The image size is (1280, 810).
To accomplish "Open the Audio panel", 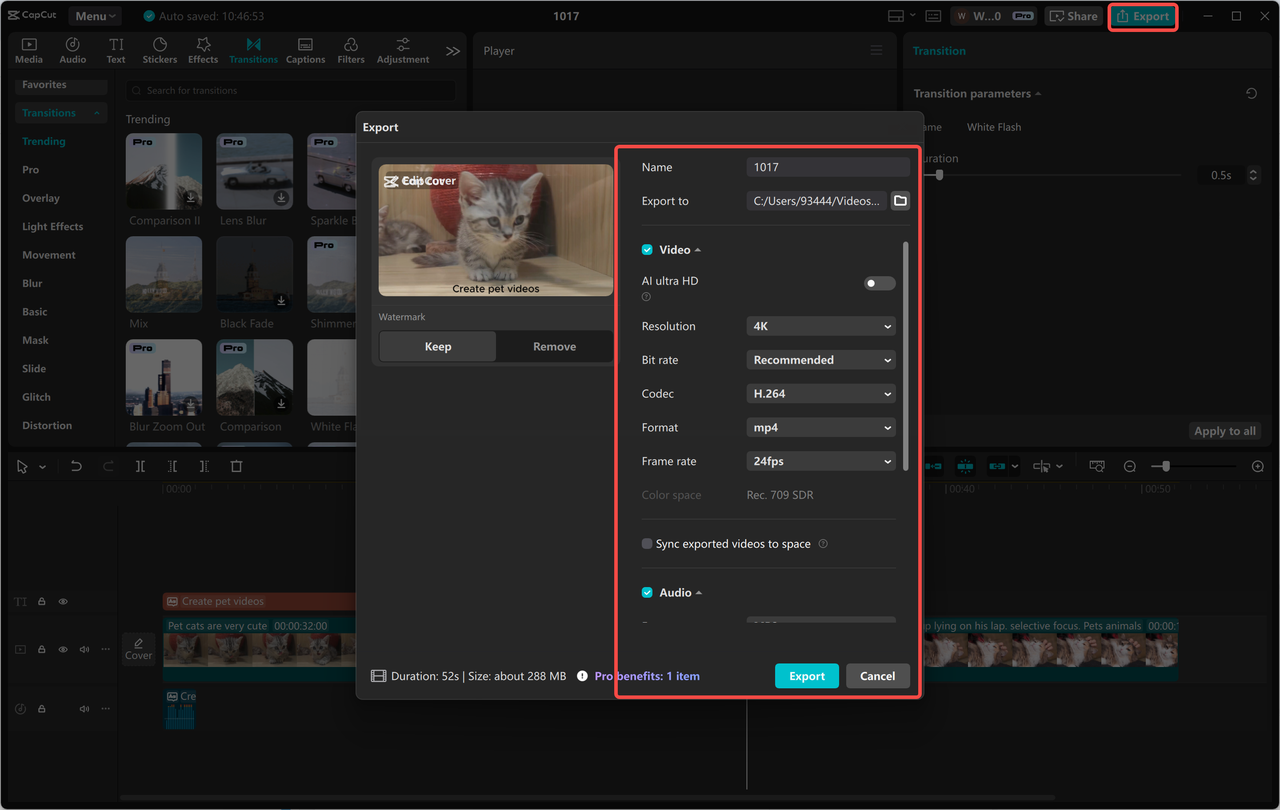I will click(73, 50).
